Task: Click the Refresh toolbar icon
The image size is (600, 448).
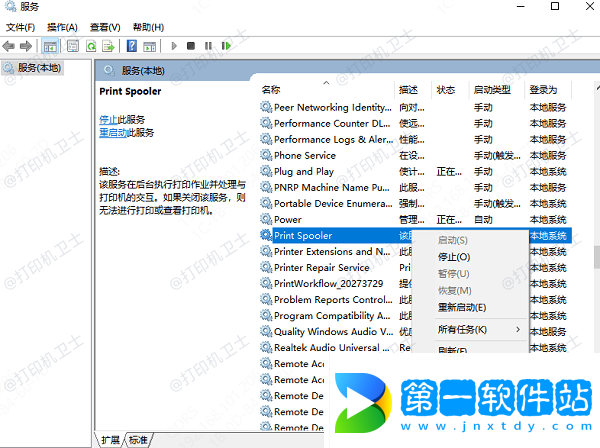Action: 91,46
